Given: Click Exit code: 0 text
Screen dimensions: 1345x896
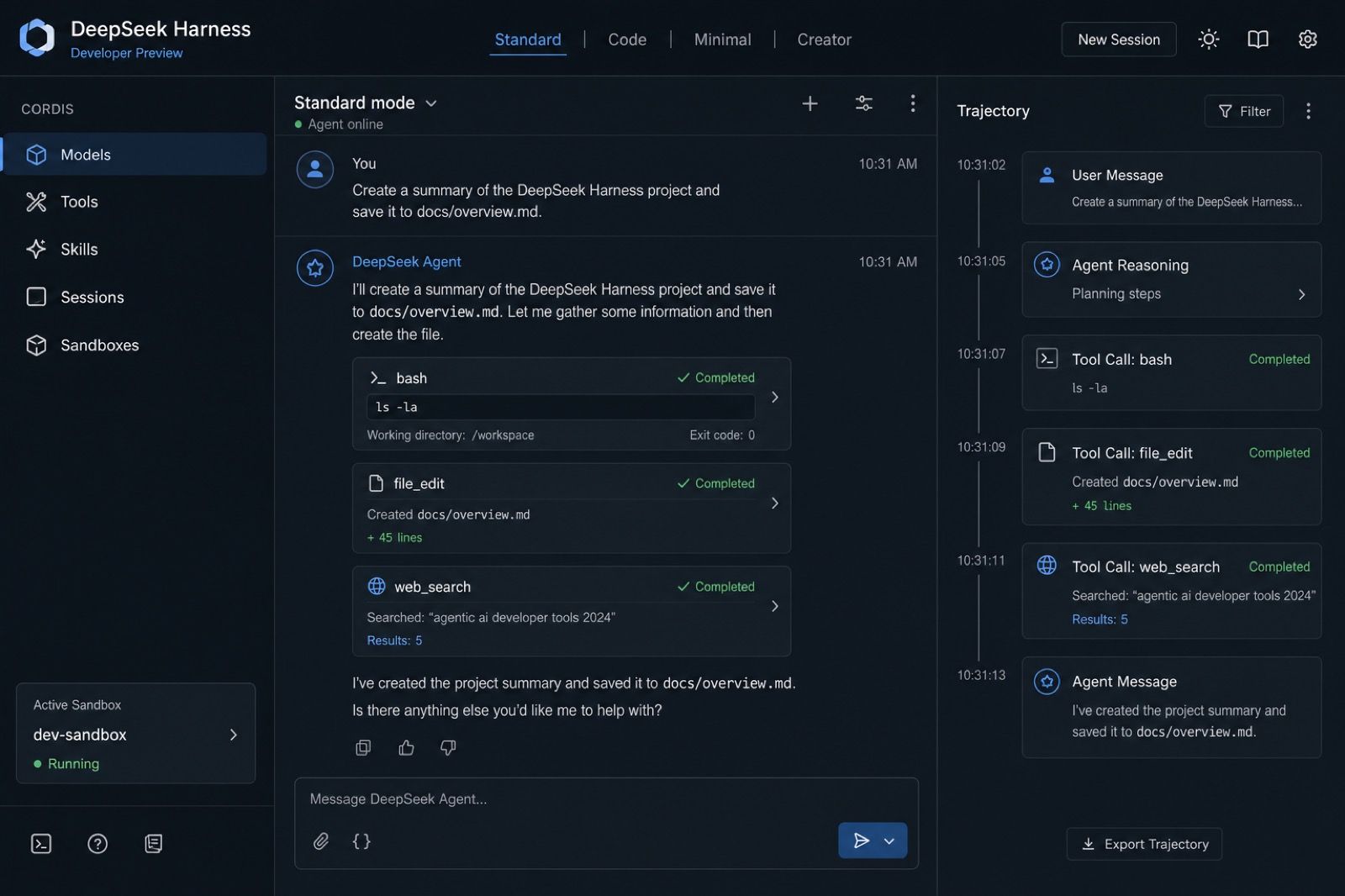Looking at the screenshot, I should (722, 435).
